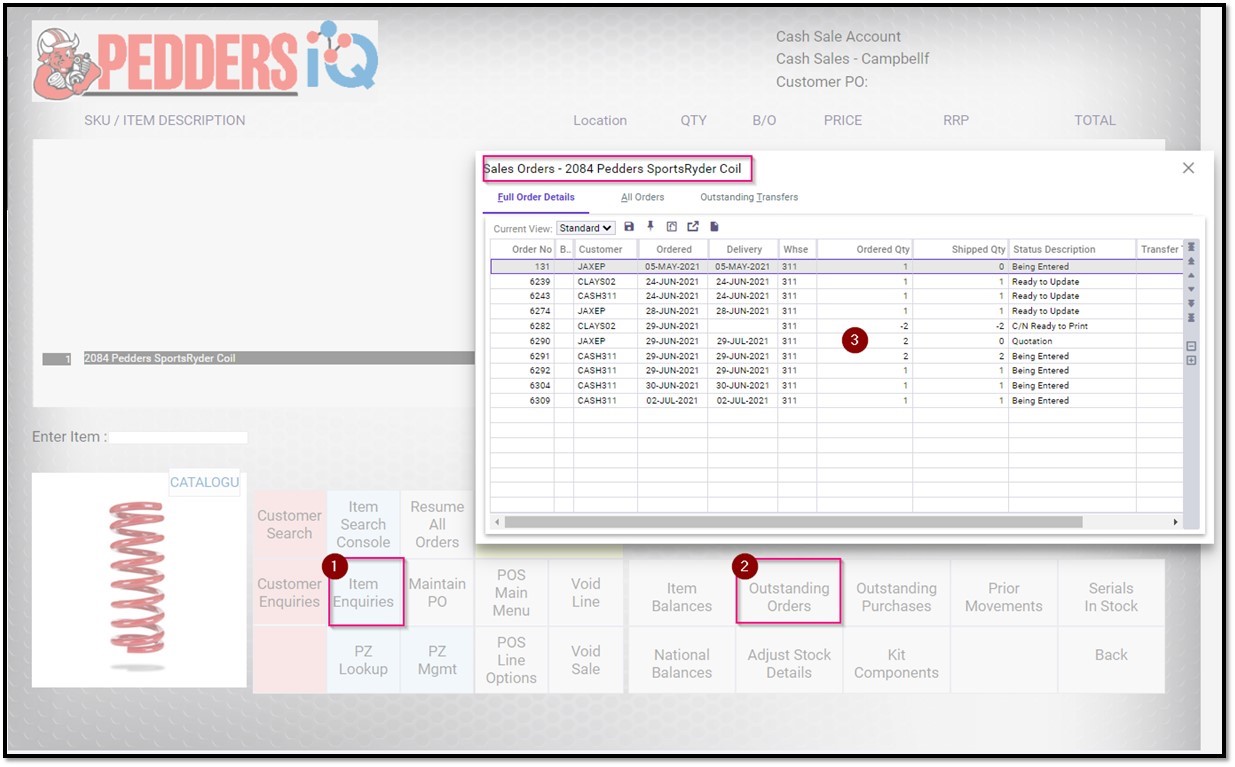Click the right arrow of horizontal scrollbar
The width and height of the screenshot is (1235, 767).
click(1176, 522)
